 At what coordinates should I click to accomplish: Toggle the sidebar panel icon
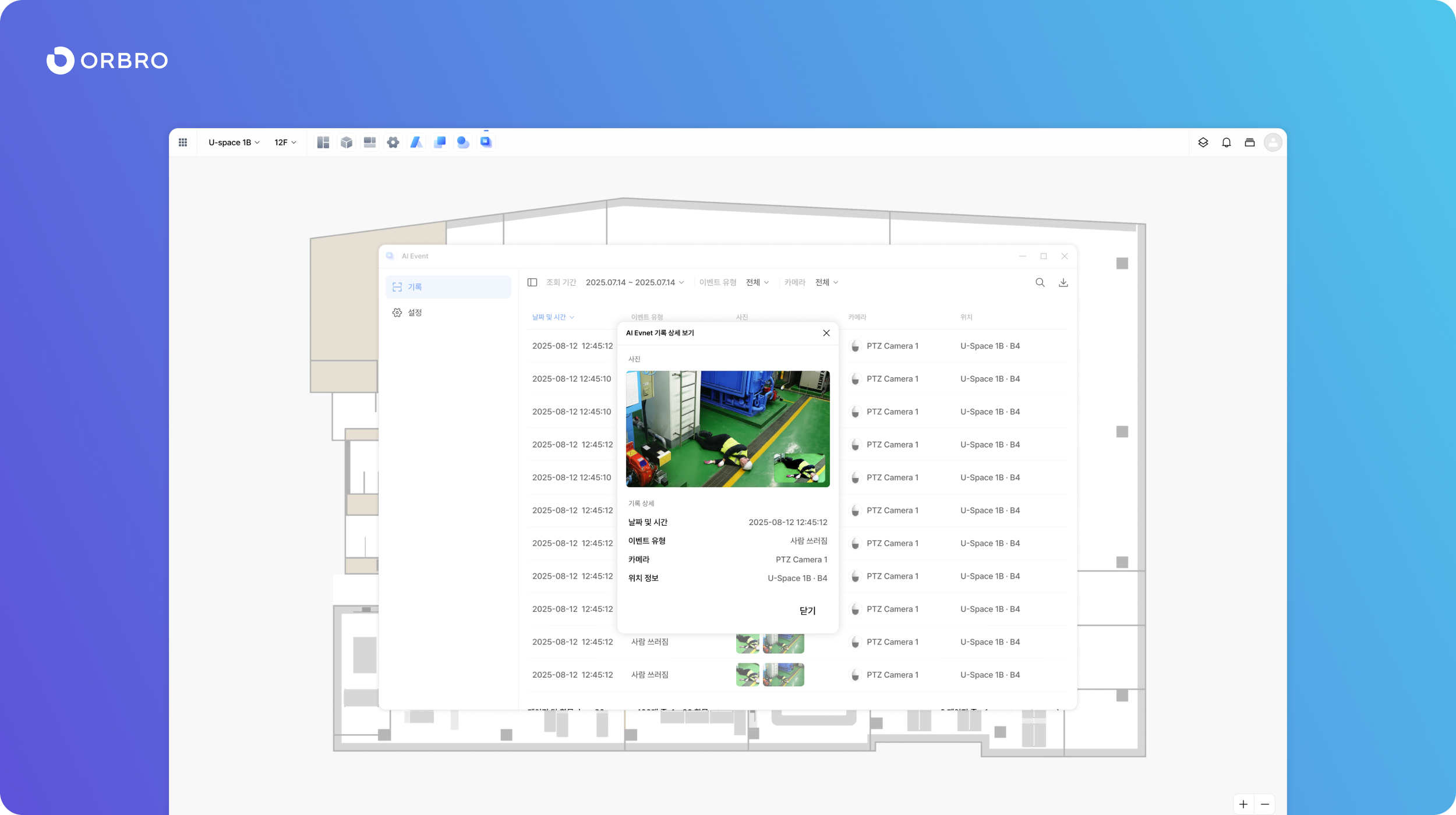(x=532, y=282)
